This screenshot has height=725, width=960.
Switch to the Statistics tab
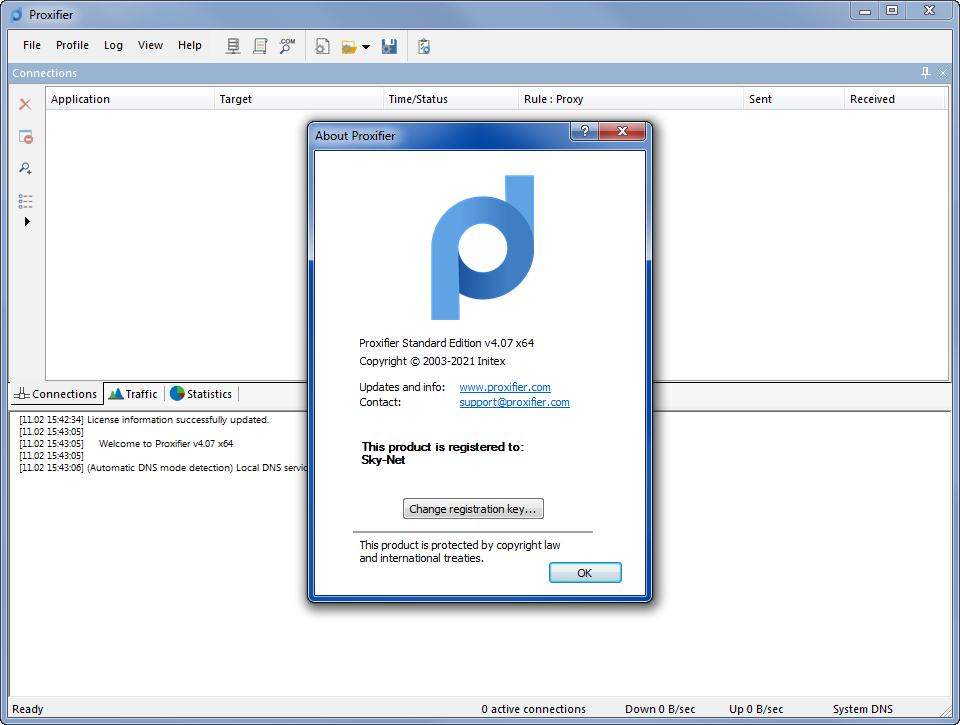point(201,394)
